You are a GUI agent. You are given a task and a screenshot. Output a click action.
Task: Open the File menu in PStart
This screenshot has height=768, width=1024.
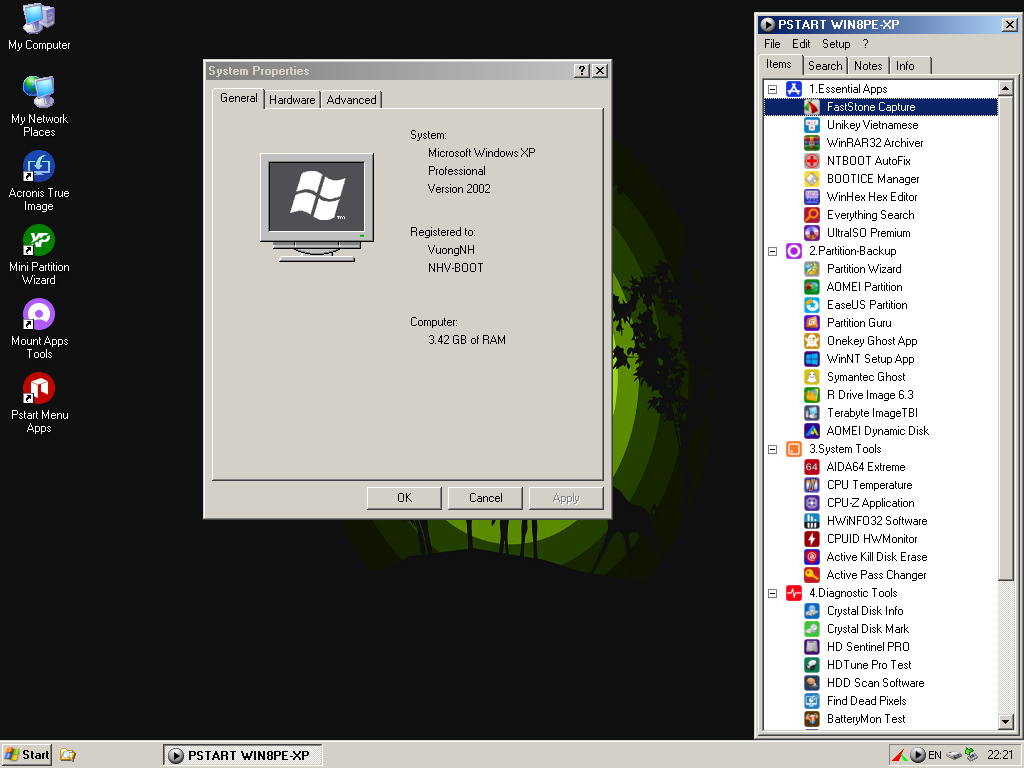[x=772, y=44]
